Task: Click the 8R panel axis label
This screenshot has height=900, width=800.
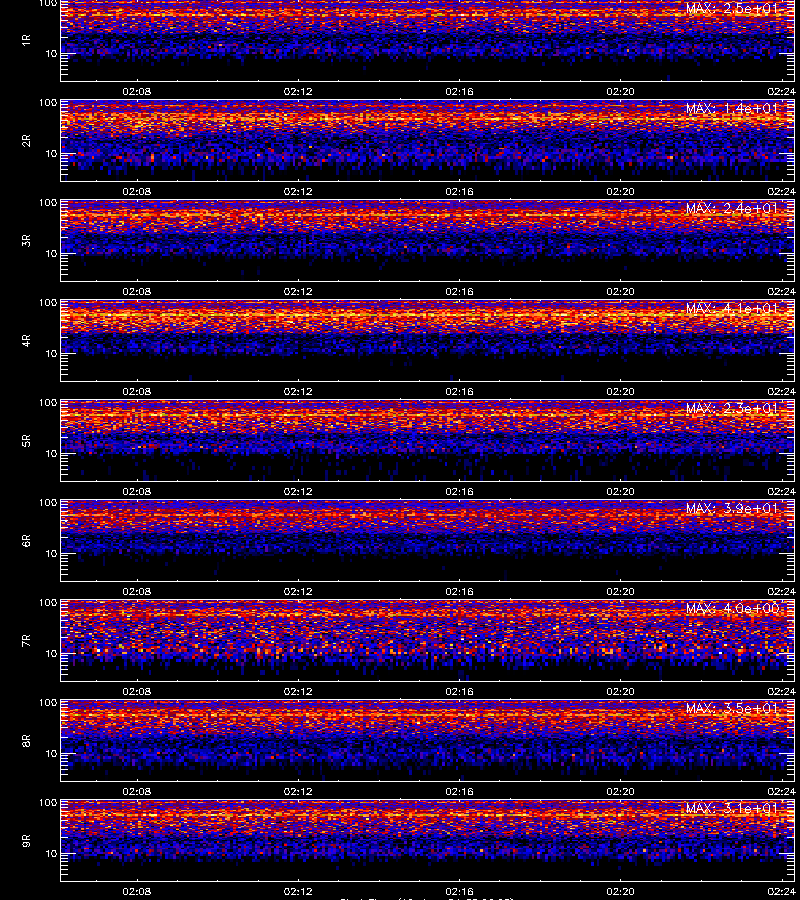Action: tap(26, 740)
